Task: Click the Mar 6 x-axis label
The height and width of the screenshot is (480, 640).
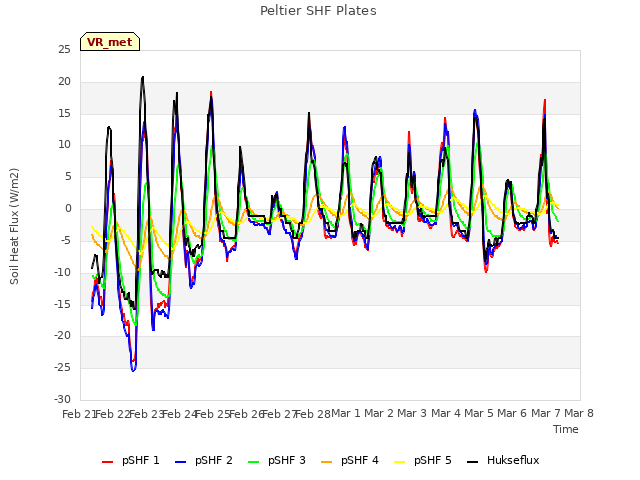Action: (512, 413)
